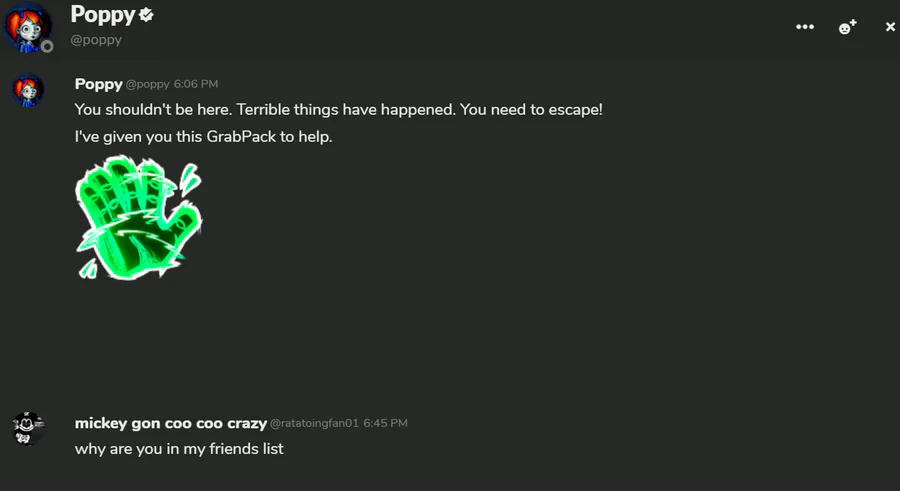Close the Poppy chat panel
The image size is (900, 491).
tap(890, 27)
